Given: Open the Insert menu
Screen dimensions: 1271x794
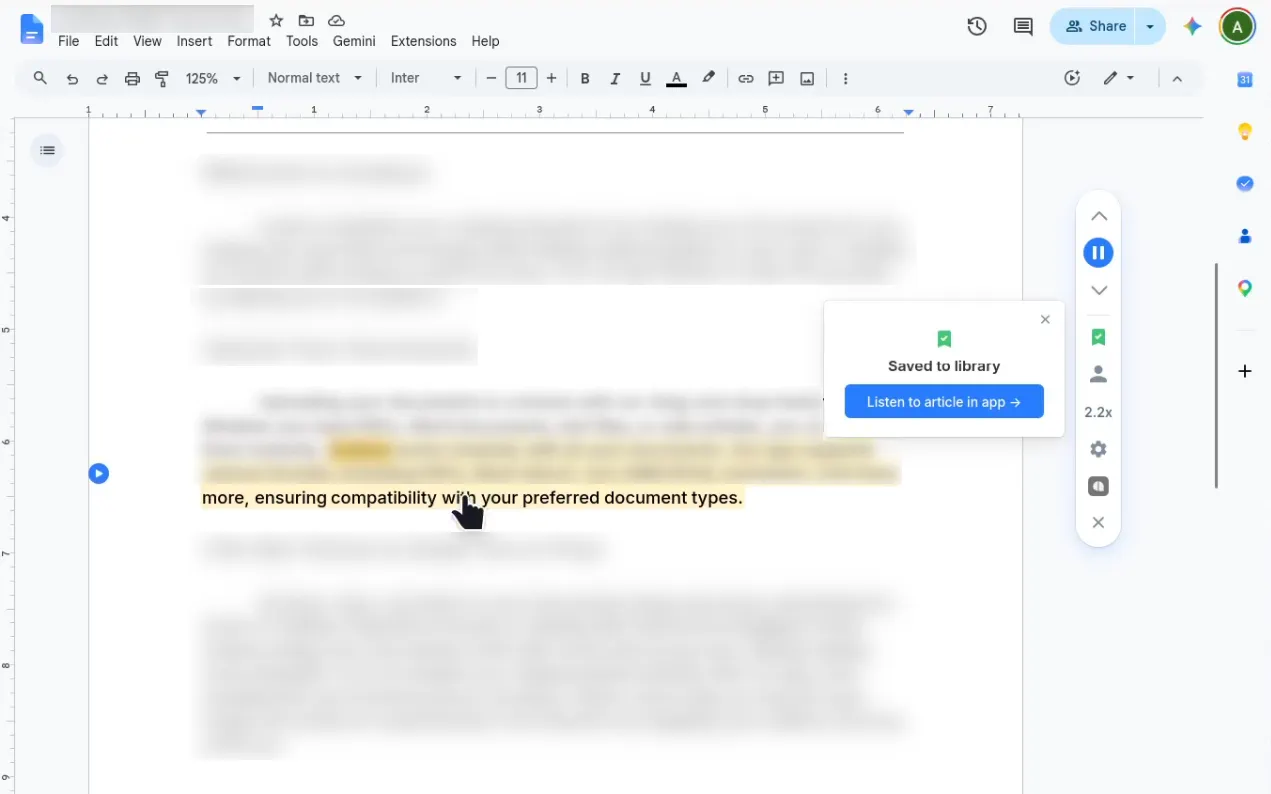Looking at the screenshot, I should pos(194,41).
